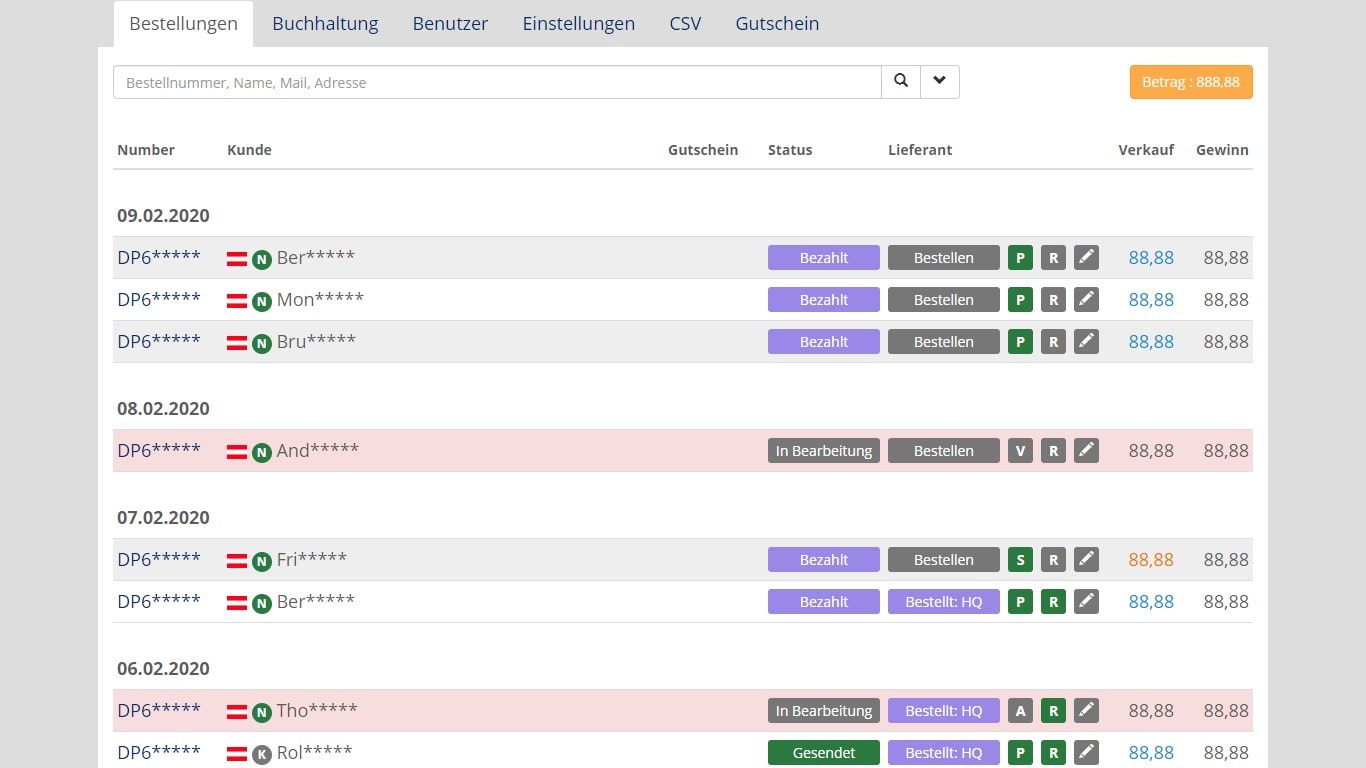Click the green P icon in Bru***** row
1366x768 pixels.
[1020, 342]
